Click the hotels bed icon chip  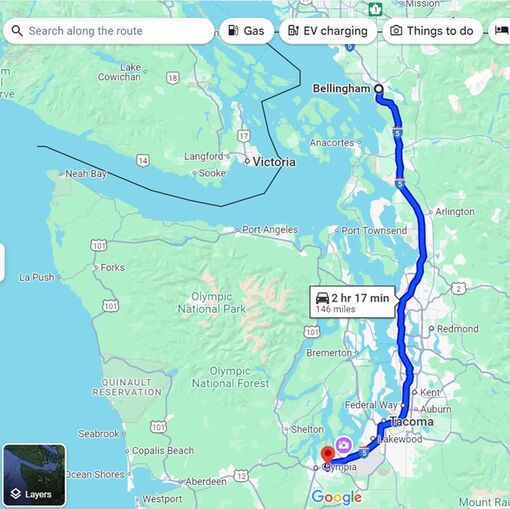tap(501, 31)
